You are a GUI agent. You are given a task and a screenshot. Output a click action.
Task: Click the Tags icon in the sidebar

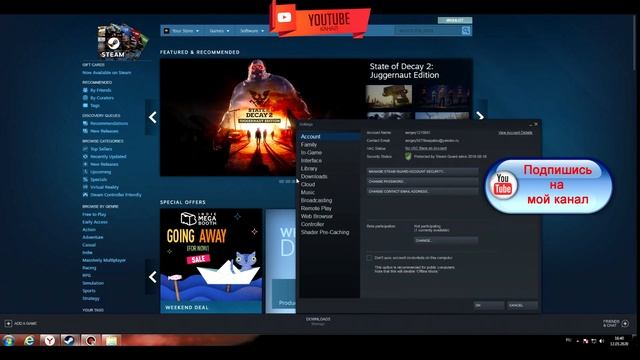coord(85,105)
